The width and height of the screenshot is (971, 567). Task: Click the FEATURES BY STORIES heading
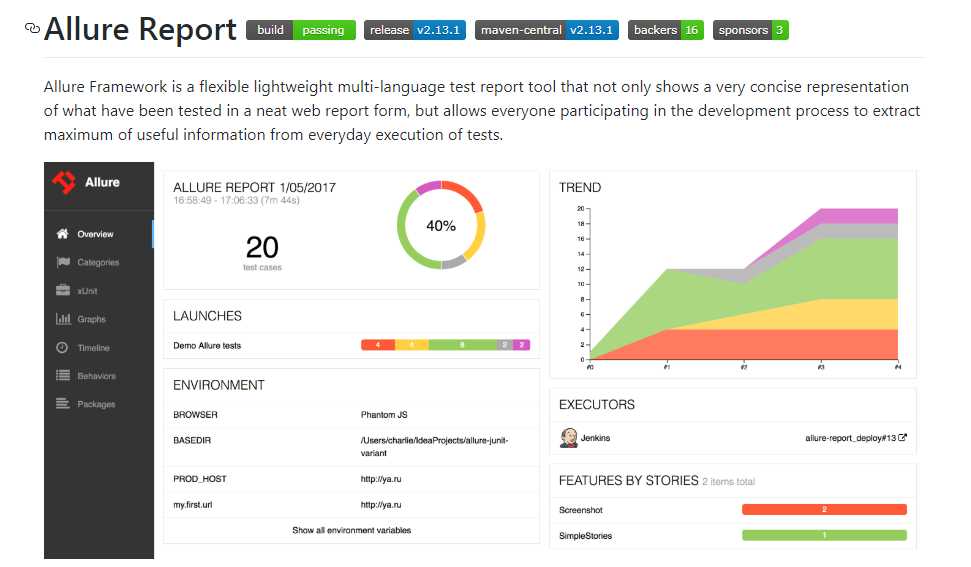click(x=629, y=480)
